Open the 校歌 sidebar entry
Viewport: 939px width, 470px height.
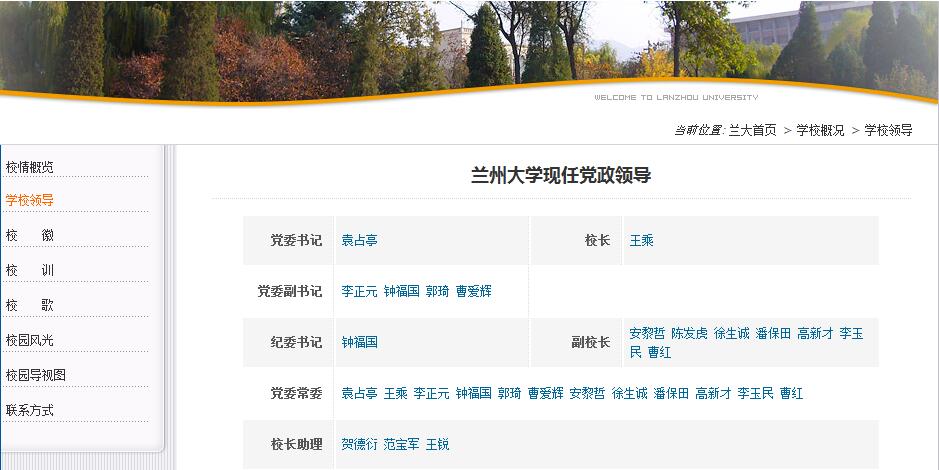click(x=29, y=305)
